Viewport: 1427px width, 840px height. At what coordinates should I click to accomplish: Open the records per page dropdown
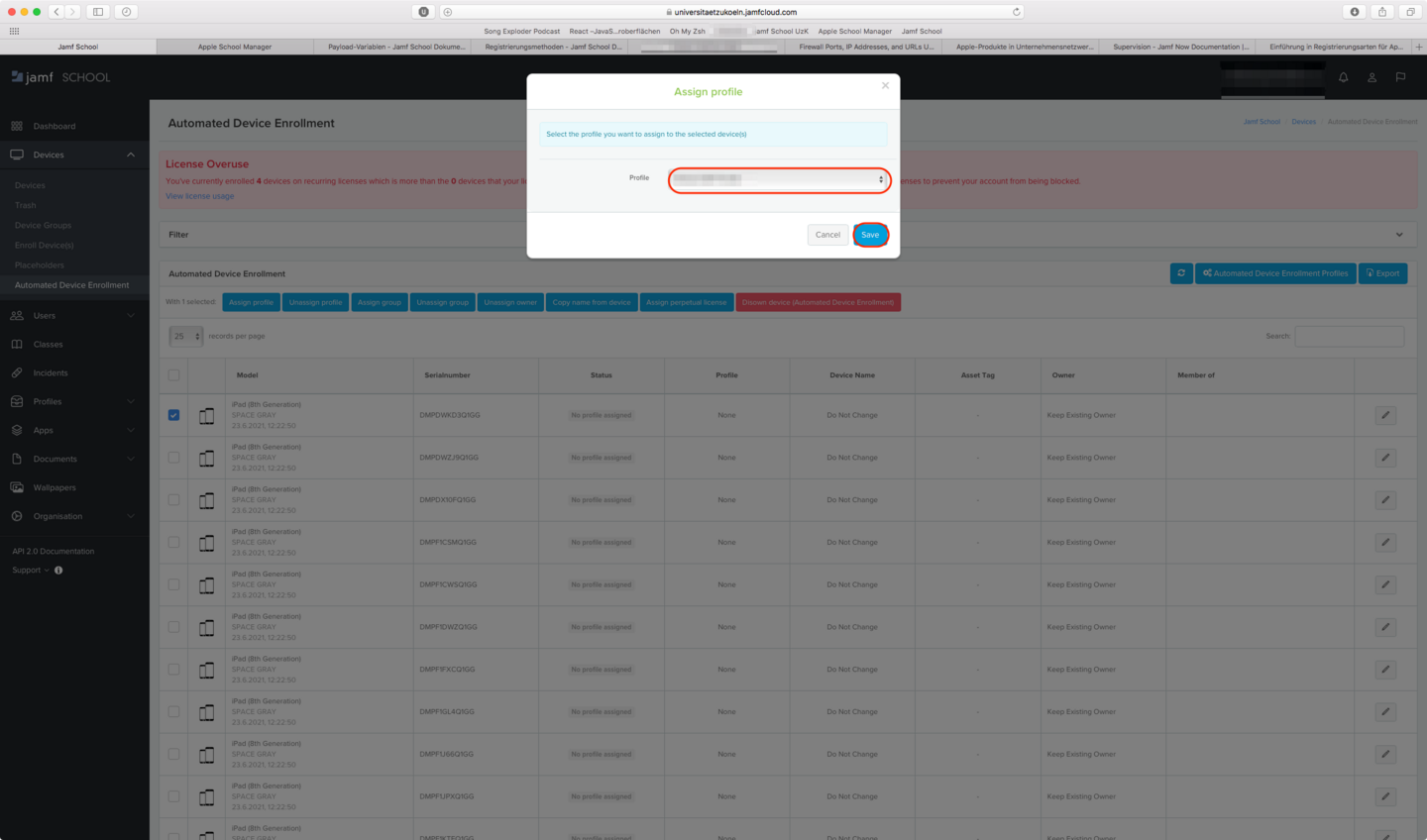pos(185,336)
